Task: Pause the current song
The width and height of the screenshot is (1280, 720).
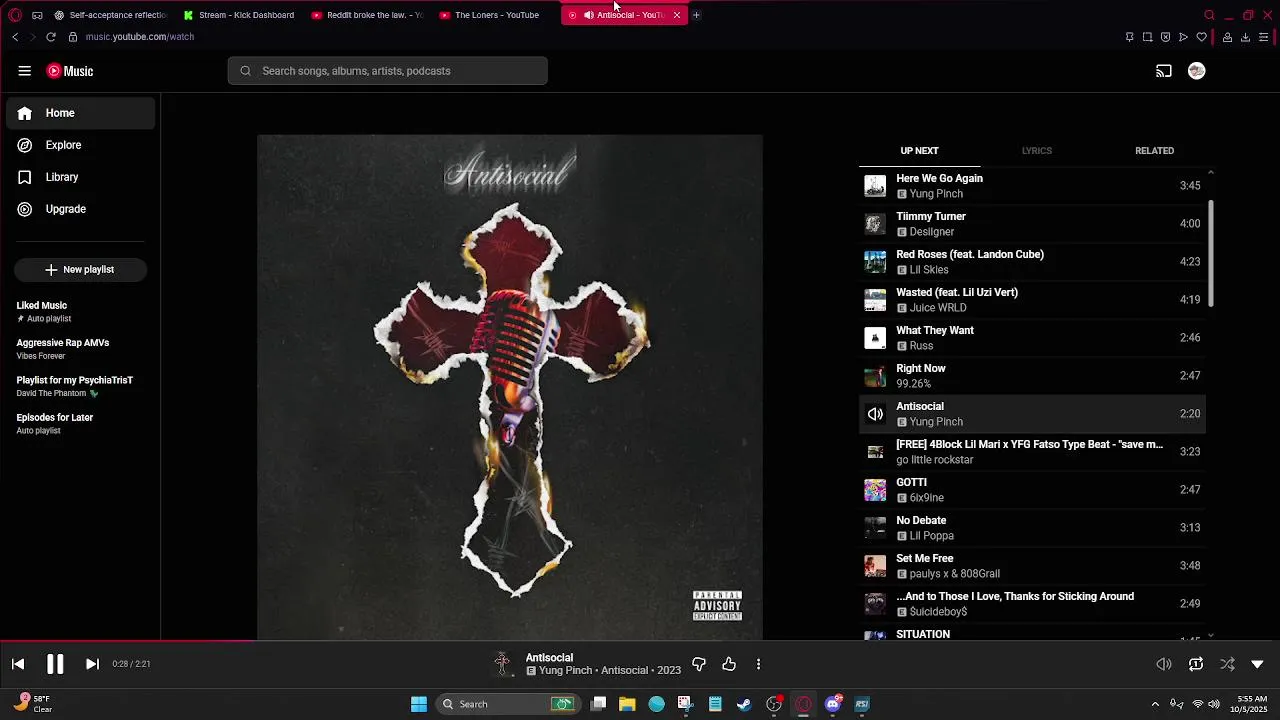Action: tap(55, 664)
